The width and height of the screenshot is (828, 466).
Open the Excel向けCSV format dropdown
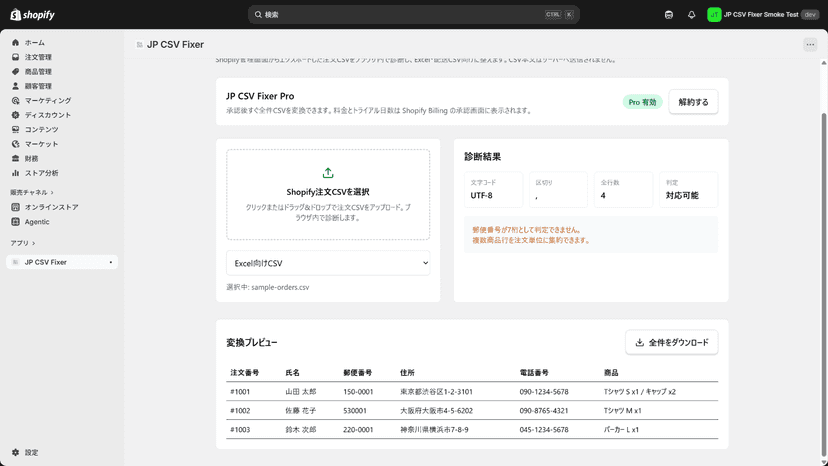pyautogui.click(x=328, y=263)
